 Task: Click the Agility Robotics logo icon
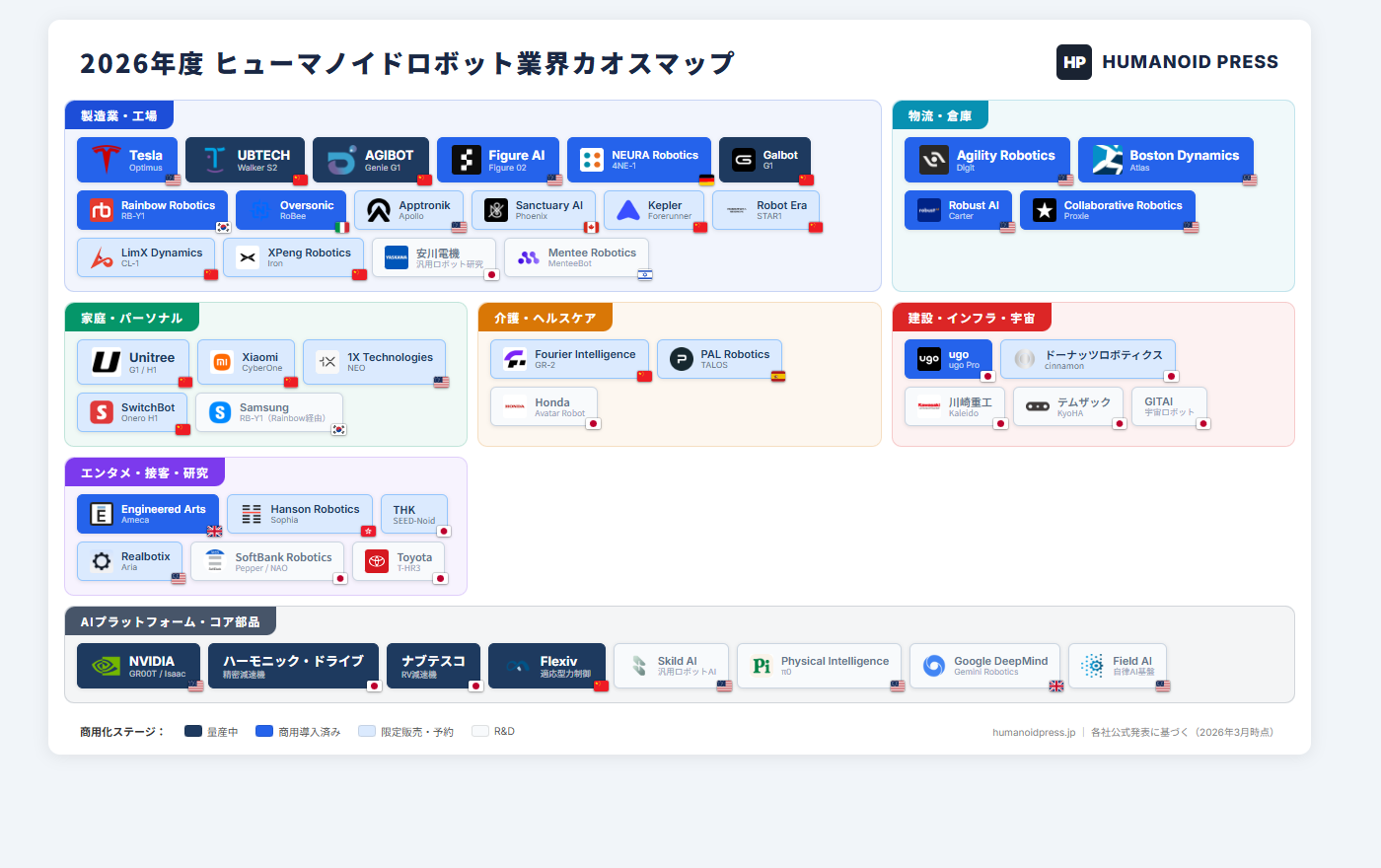tap(932, 160)
